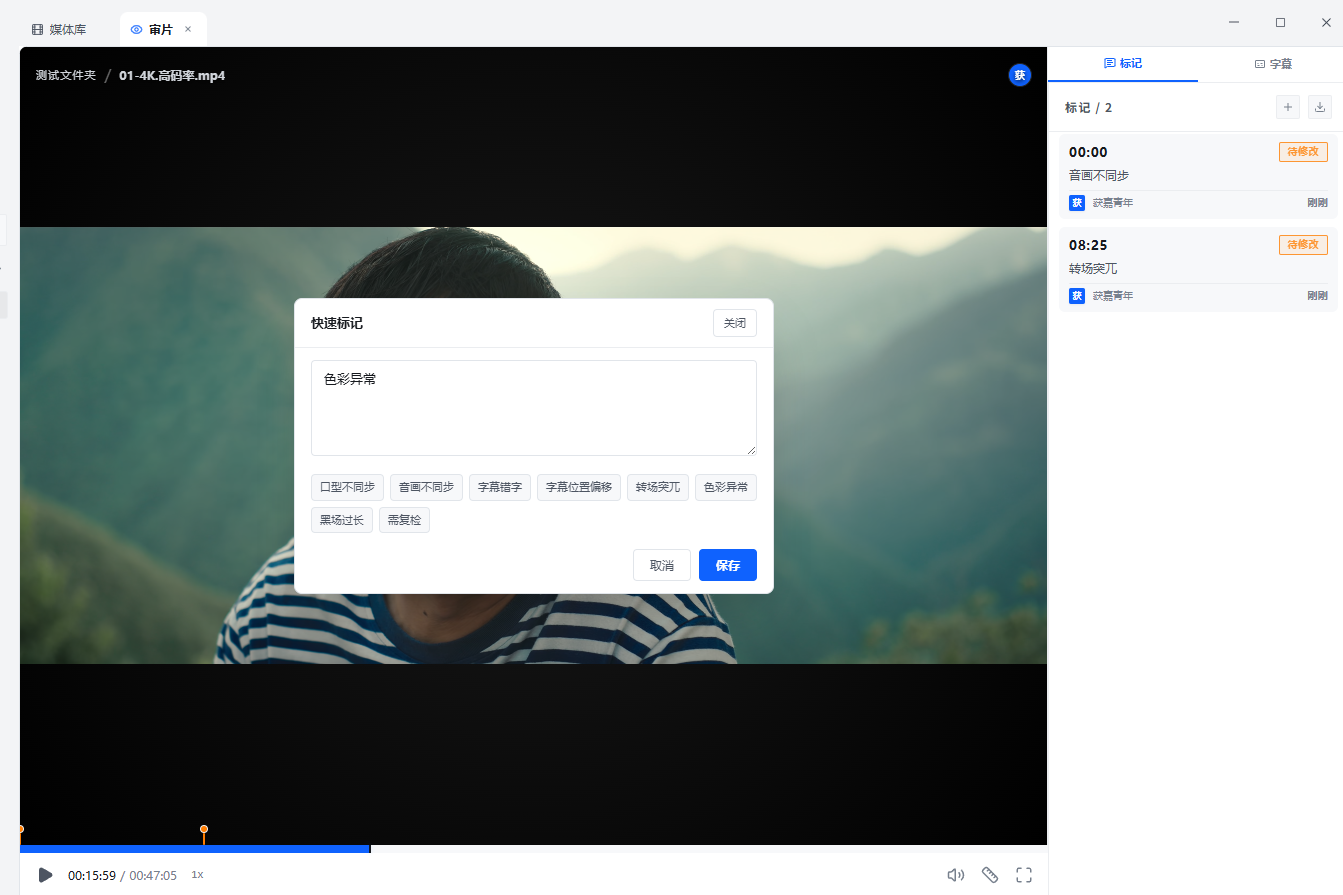Screen dimensions: 1343x895
Task: Click 测试文件夹 breadcrumb link
Action: (x=66, y=75)
